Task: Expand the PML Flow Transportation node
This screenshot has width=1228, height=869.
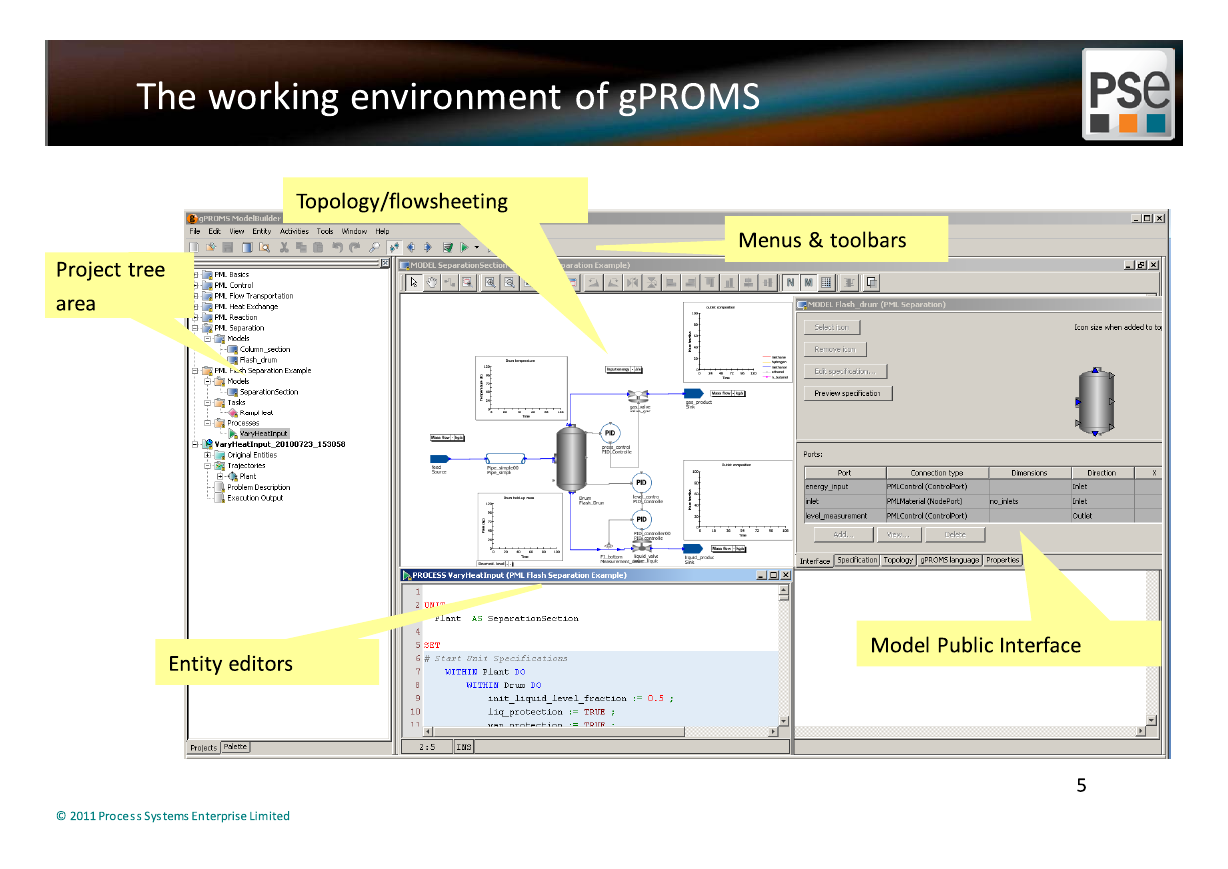Action: click(197, 296)
